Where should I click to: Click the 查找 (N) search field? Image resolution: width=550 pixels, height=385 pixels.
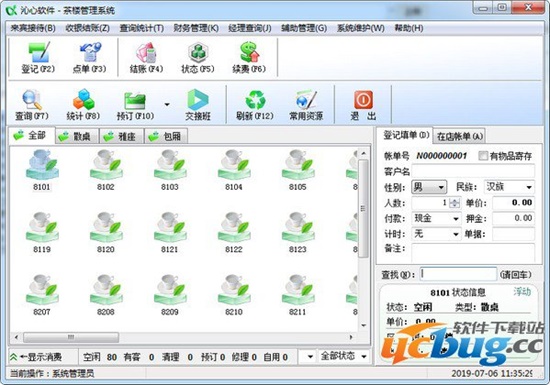[458, 274]
